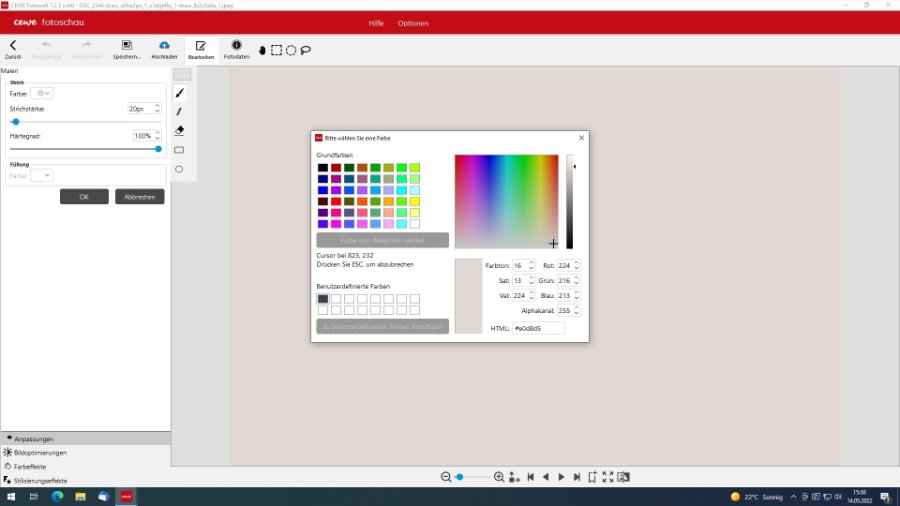
Task: Expand the Anpassungen section
Action: coord(86,439)
